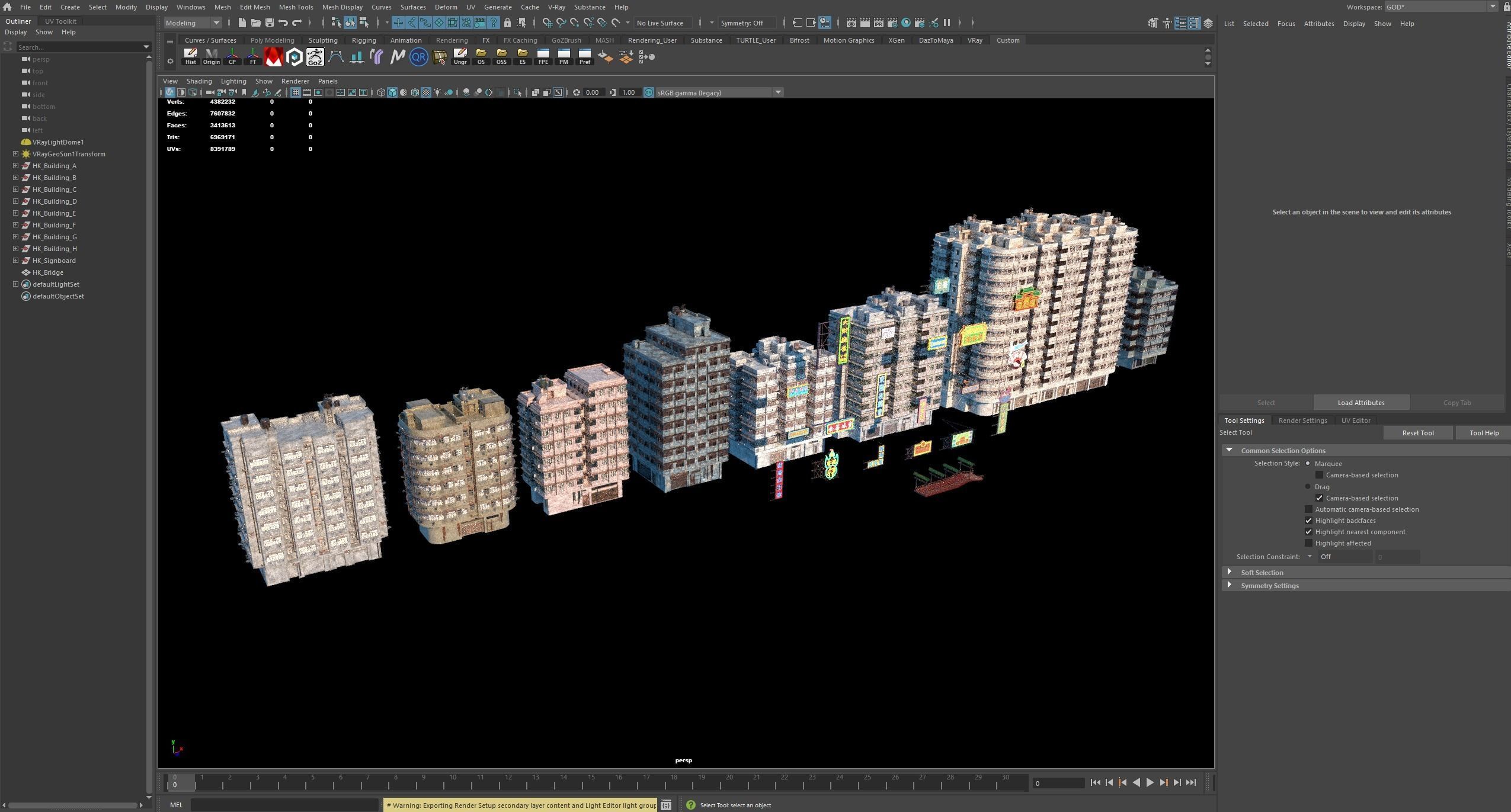Image resolution: width=1511 pixels, height=812 pixels.
Task: Select Drag selection style radio
Action: [1308, 486]
